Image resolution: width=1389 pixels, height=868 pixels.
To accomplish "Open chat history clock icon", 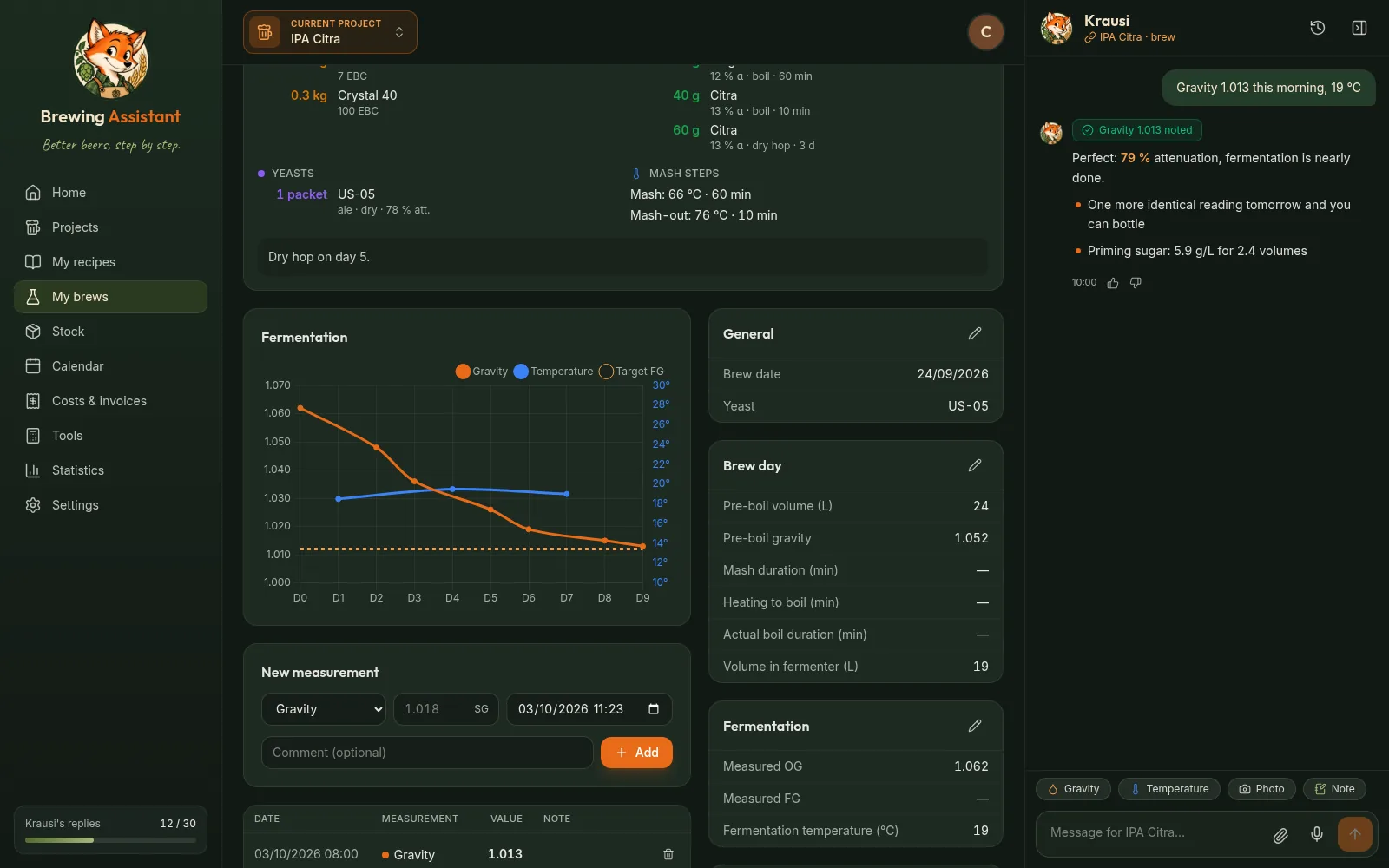I will 1317,28.
